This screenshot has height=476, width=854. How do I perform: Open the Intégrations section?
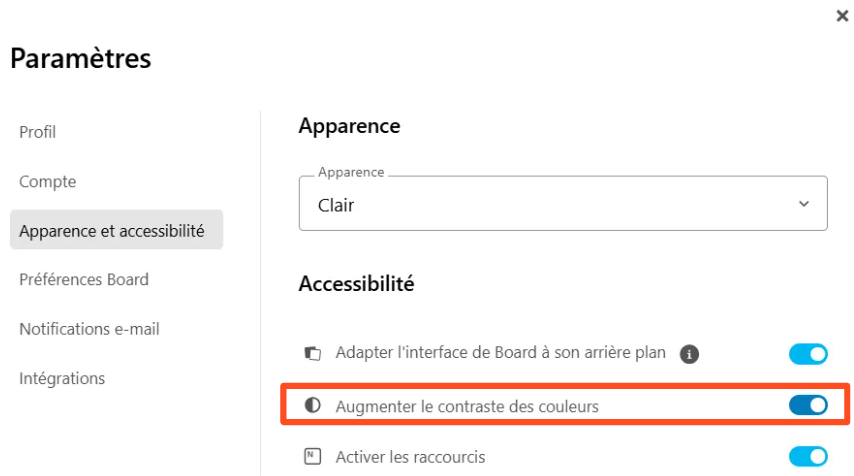(x=62, y=378)
